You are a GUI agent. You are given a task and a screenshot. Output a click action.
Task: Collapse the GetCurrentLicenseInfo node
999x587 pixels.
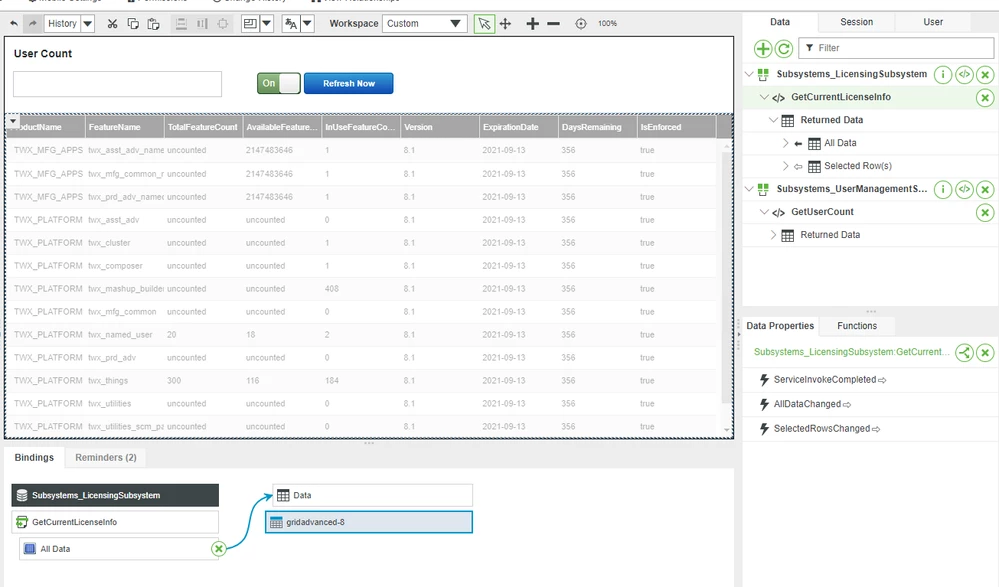tap(764, 97)
